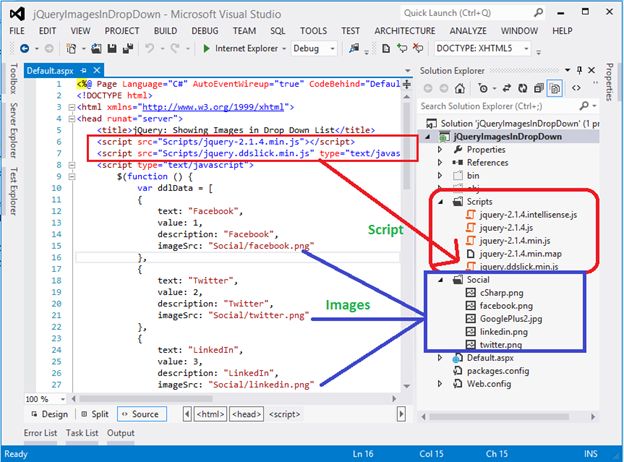624x462 pixels.
Task: Click the Save All toolbar icon
Action: point(128,49)
